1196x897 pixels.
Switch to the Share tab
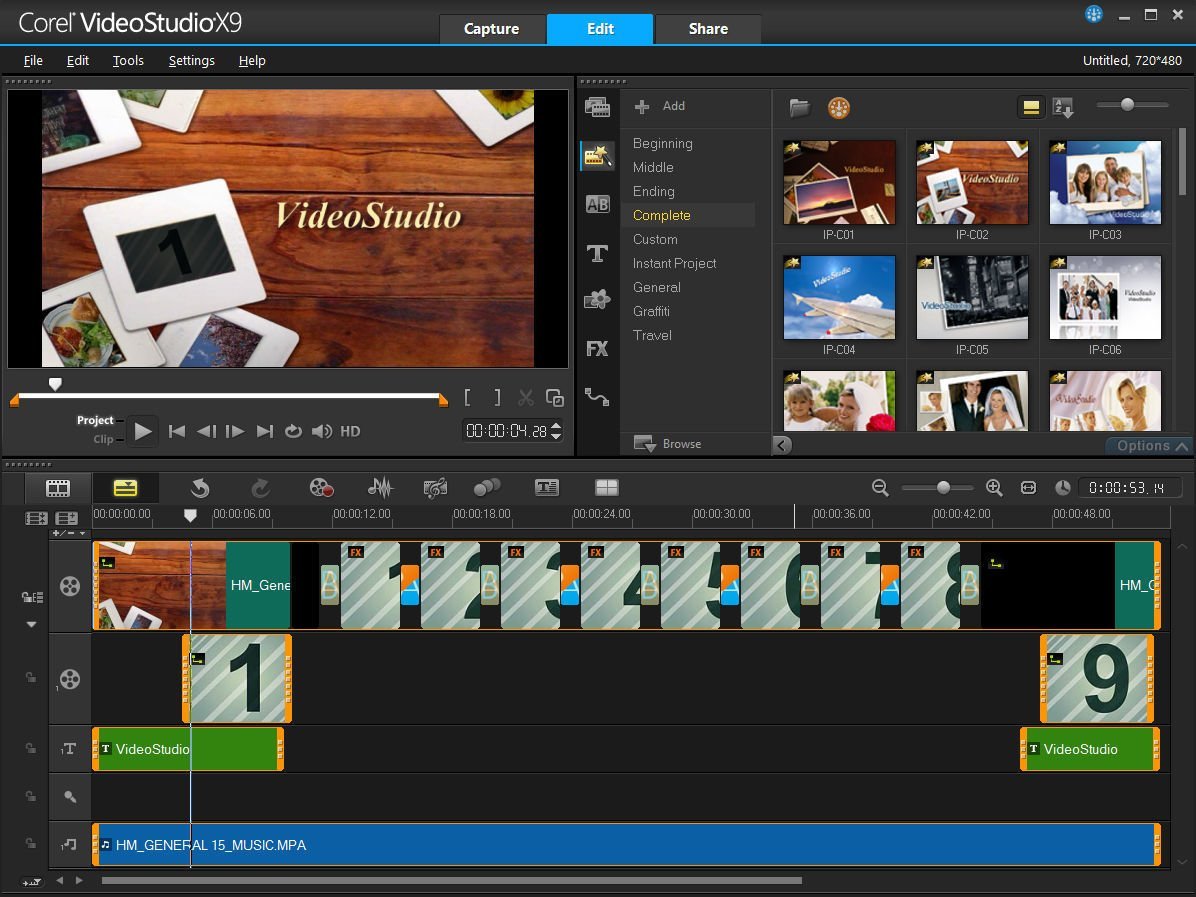pos(708,29)
